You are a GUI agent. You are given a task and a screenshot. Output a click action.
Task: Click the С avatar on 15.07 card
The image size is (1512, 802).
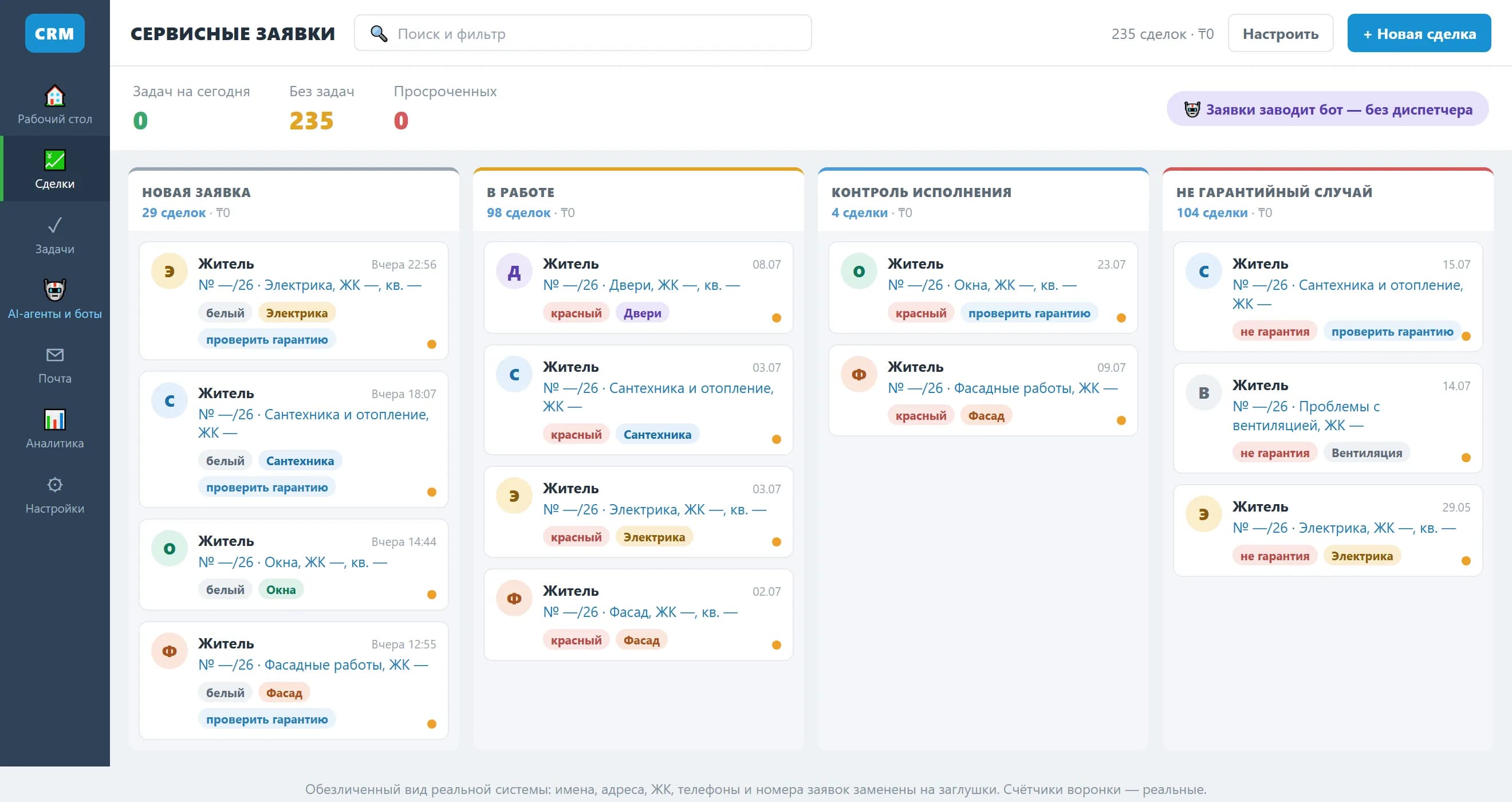(x=1203, y=271)
